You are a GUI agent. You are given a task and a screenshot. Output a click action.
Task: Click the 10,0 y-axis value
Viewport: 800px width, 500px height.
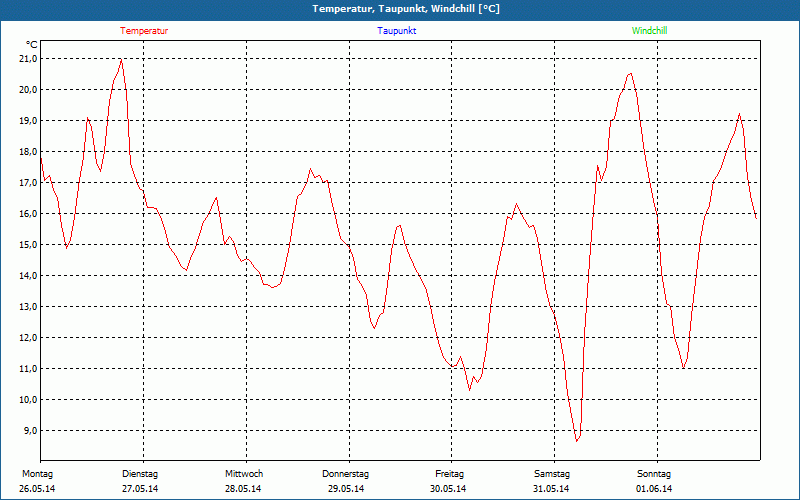(28, 400)
